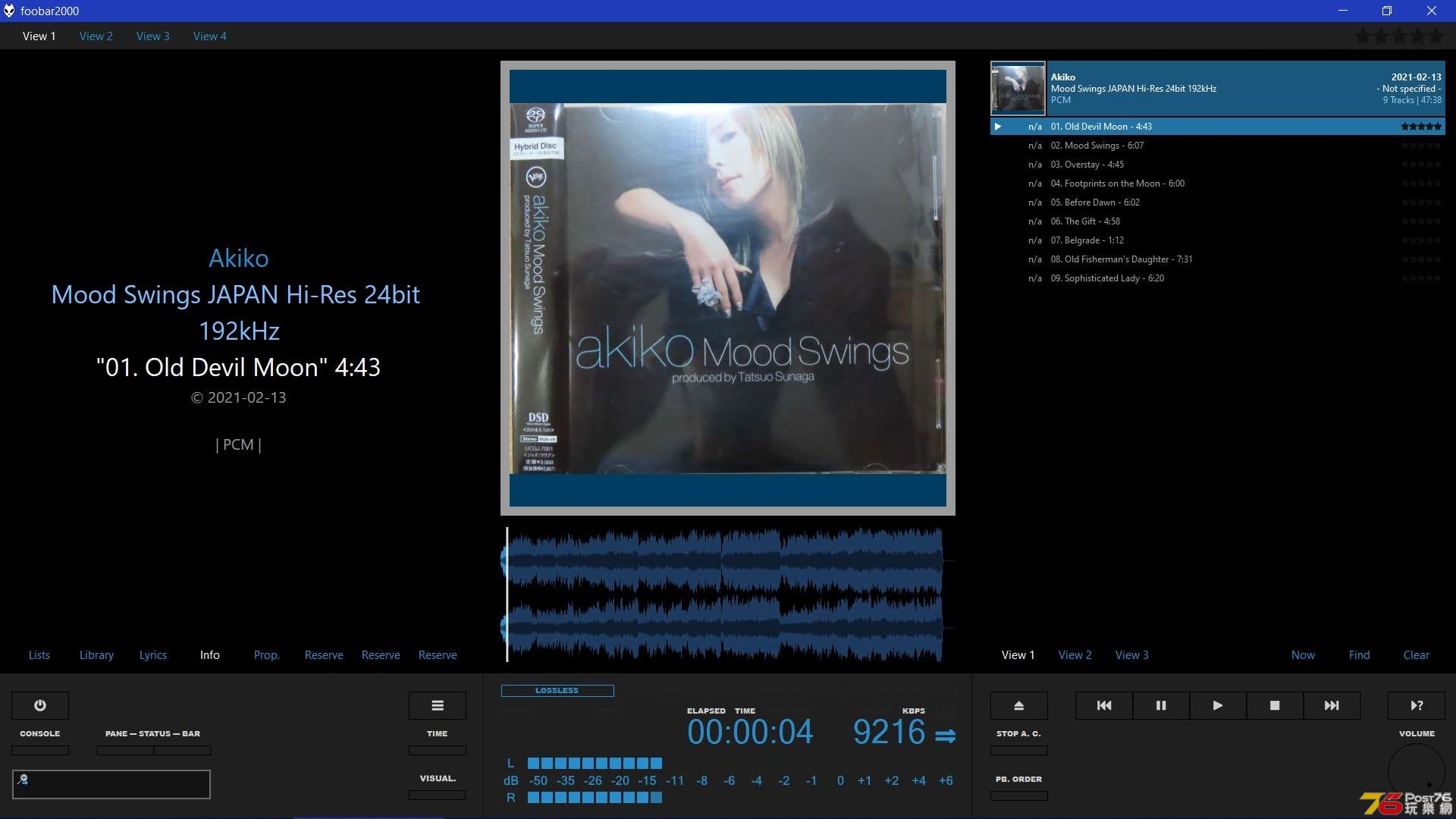The height and width of the screenshot is (819, 1456).
Task: Toggle the TIME indicator bar
Action: pos(438,750)
